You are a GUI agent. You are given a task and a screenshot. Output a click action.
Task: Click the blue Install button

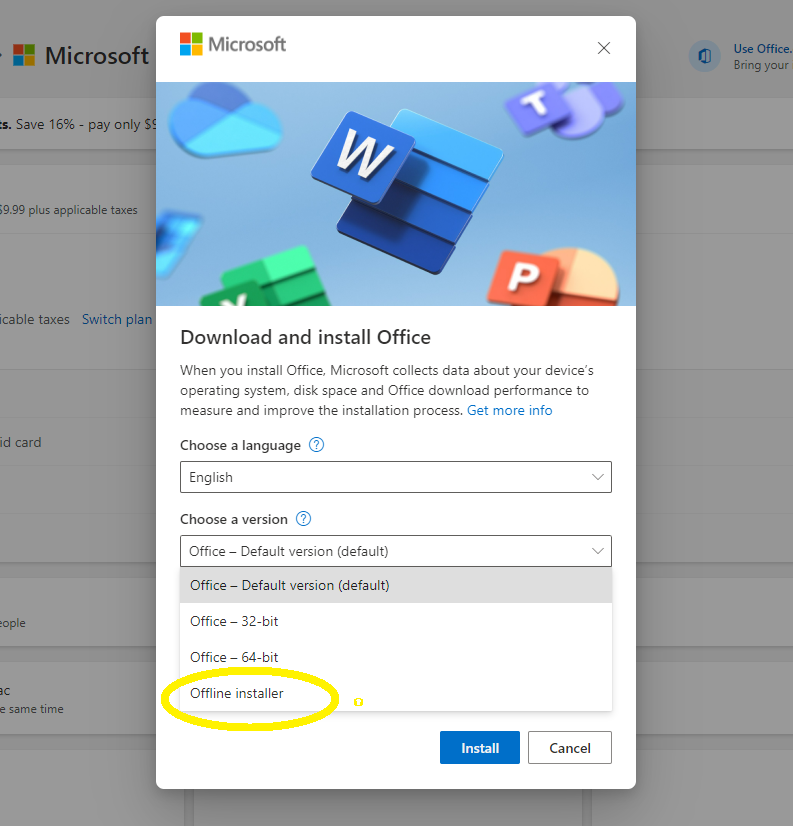pyautogui.click(x=479, y=748)
